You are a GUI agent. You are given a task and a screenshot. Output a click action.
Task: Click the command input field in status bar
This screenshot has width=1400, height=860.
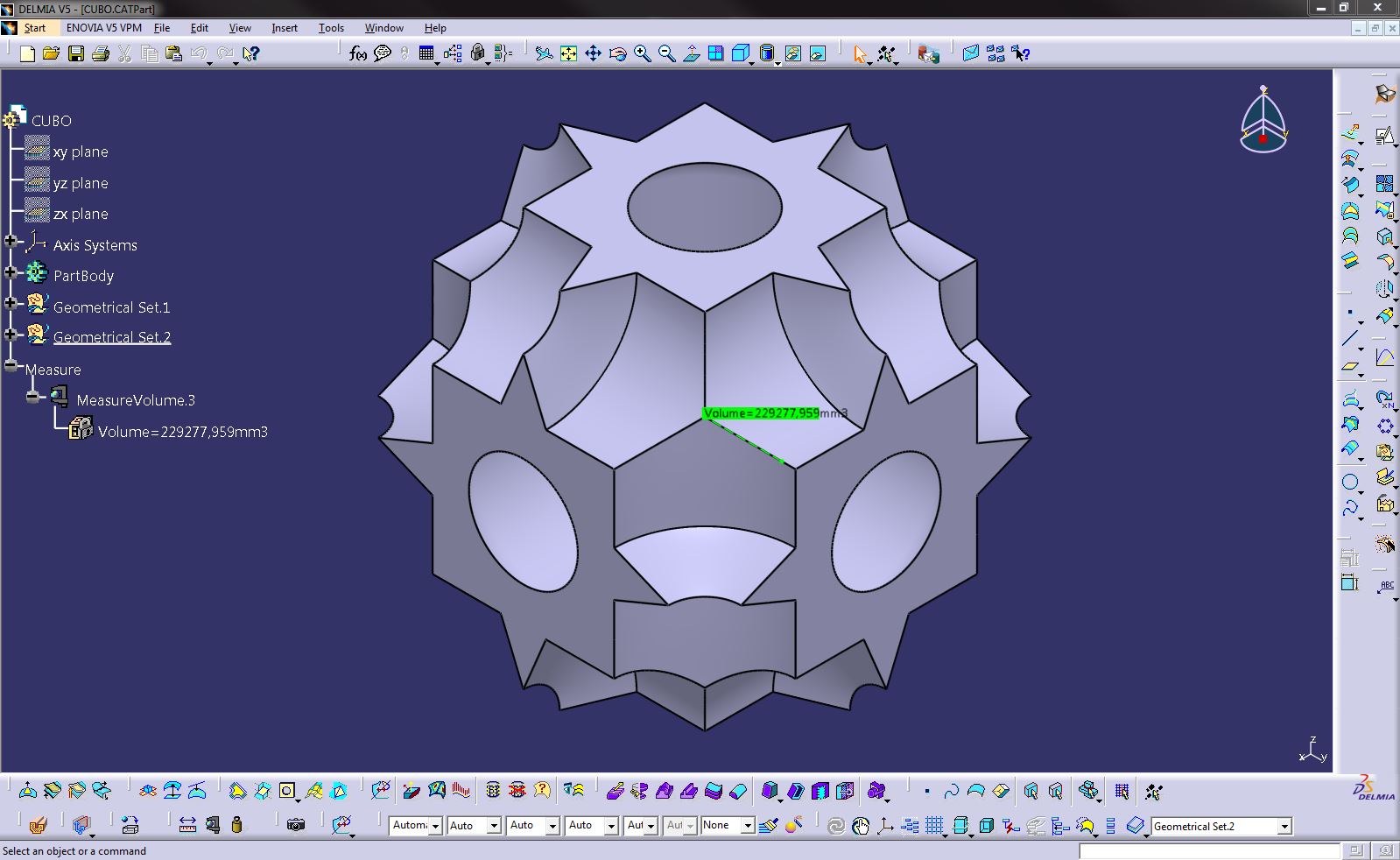pos(1208,851)
